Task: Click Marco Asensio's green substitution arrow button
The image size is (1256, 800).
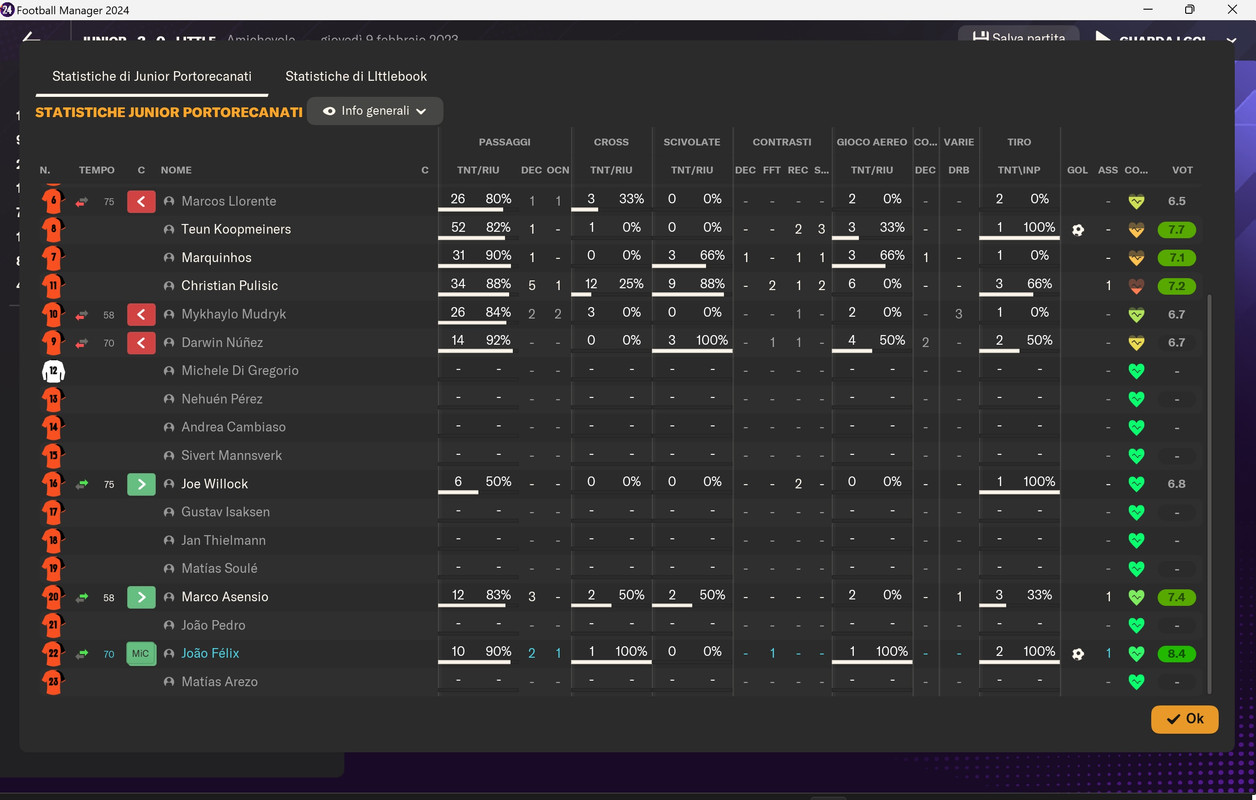Action: (141, 597)
